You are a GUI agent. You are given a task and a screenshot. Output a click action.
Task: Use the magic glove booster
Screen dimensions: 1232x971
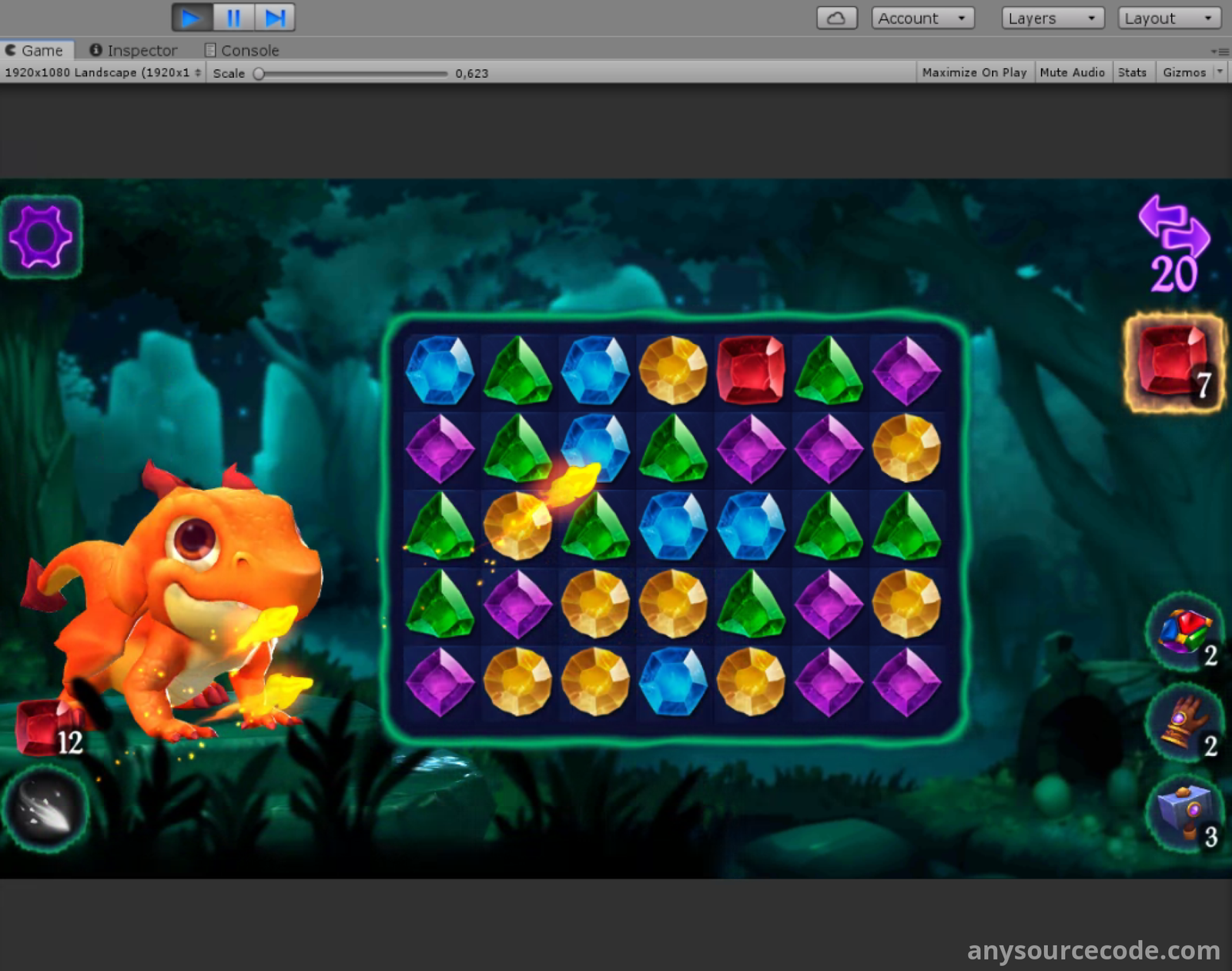(x=1184, y=722)
